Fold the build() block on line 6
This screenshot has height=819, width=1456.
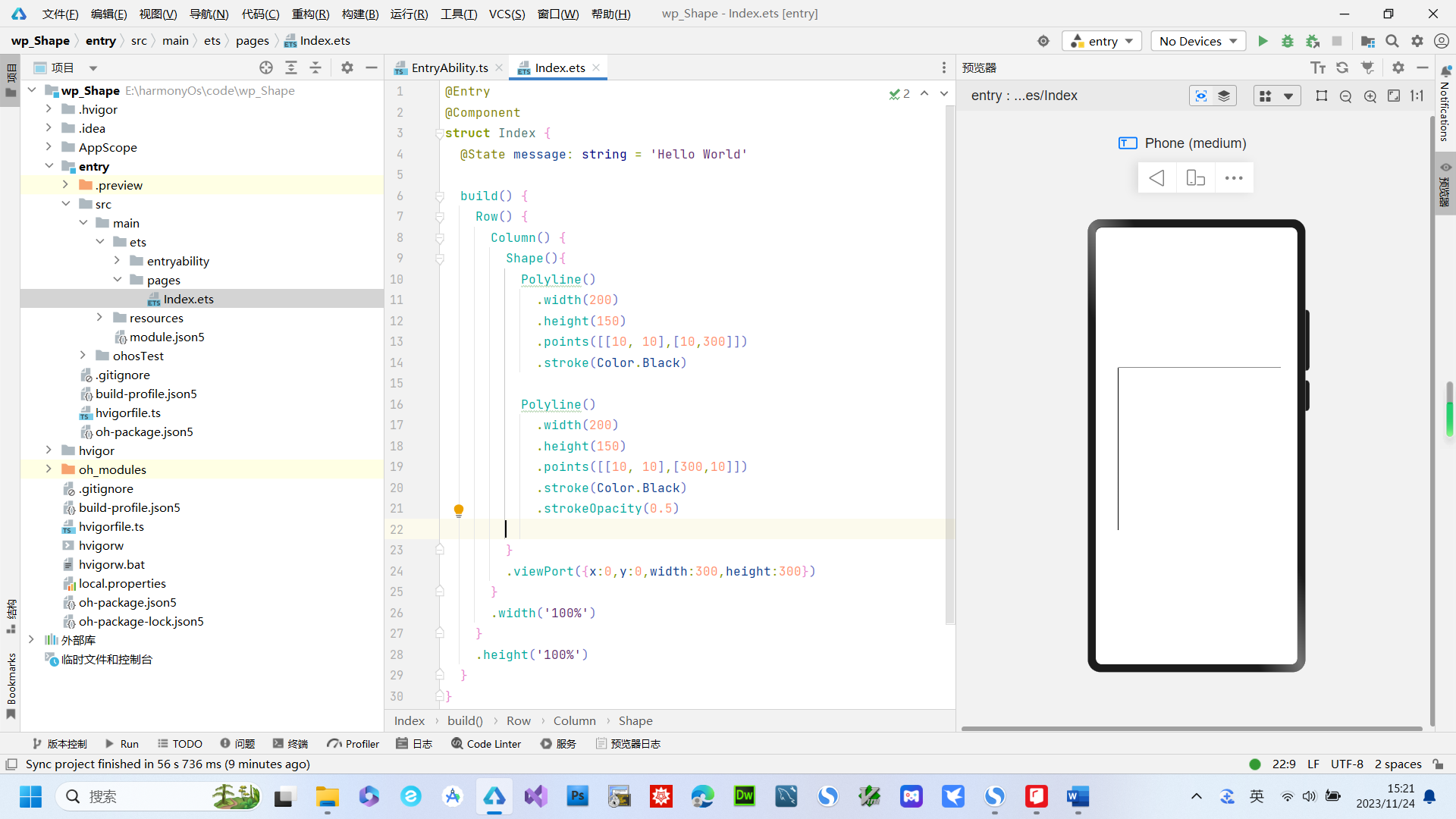tap(440, 196)
